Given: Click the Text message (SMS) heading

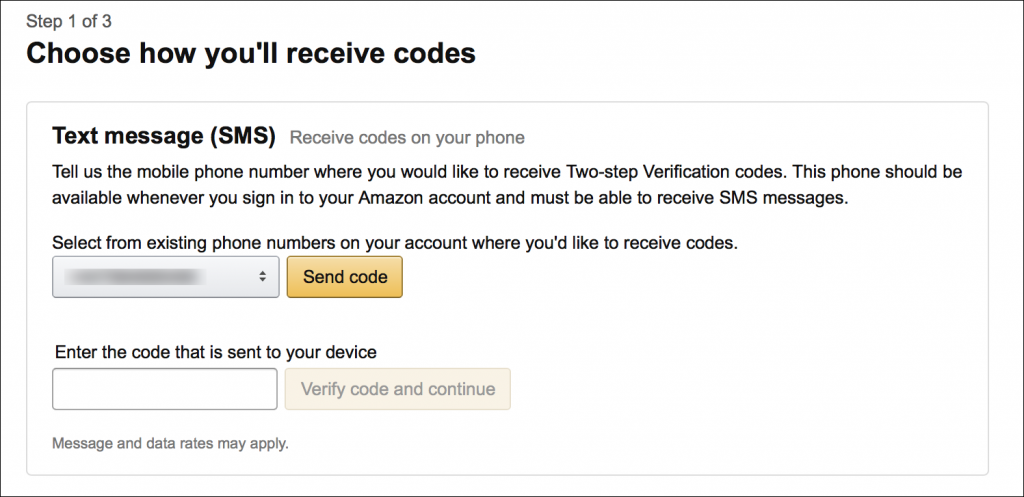Looking at the screenshot, I should pyautogui.click(x=164, y=136).
